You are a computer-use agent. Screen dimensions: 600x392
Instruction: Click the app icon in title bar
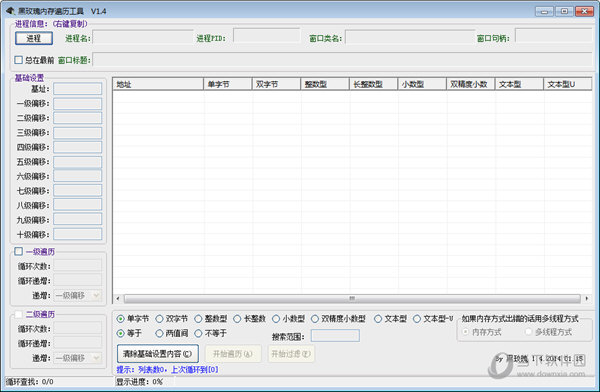click(x=10, y=11)
